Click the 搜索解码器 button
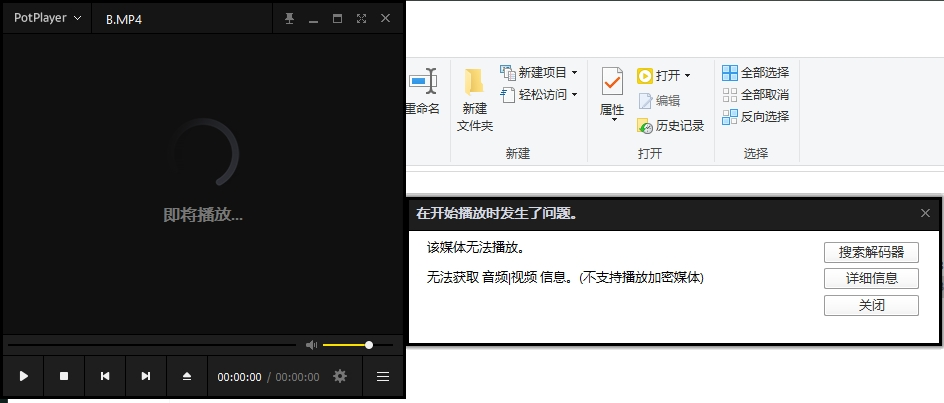Screen dimensions: 944x403 point(871,252)
